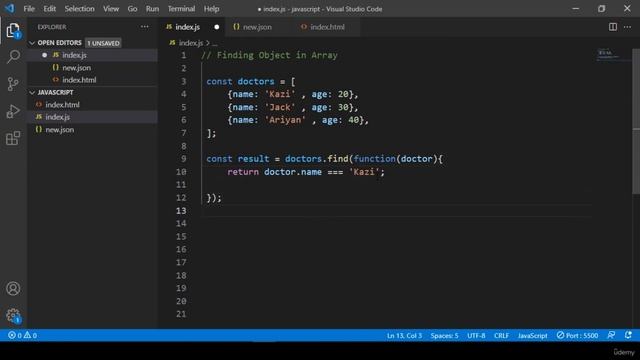The height and width of the screenshot is (360, 640).
Task: Split the editor to the right
Action: coord(613,27)
